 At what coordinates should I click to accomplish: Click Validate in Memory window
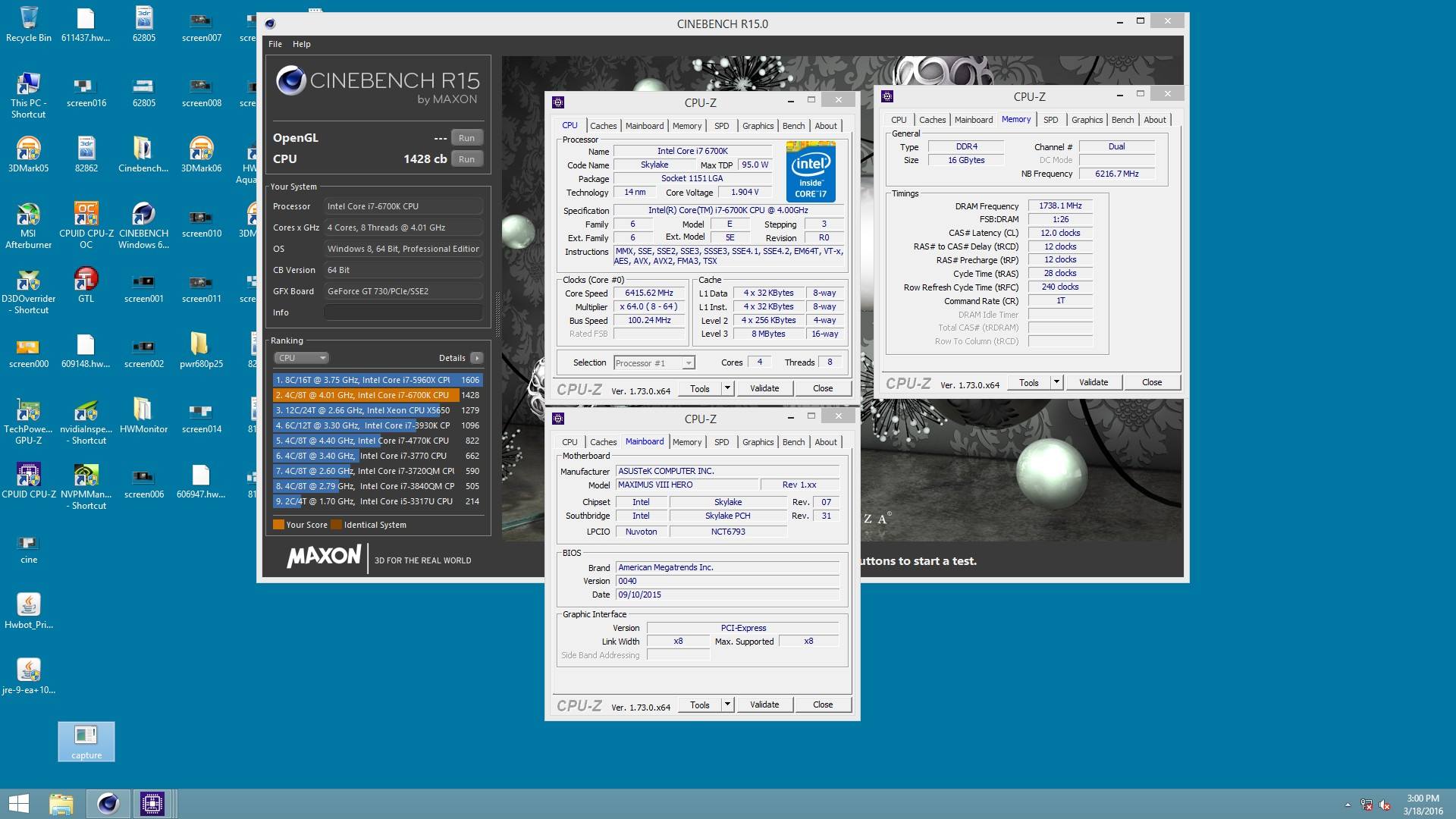pos(1094,382)
